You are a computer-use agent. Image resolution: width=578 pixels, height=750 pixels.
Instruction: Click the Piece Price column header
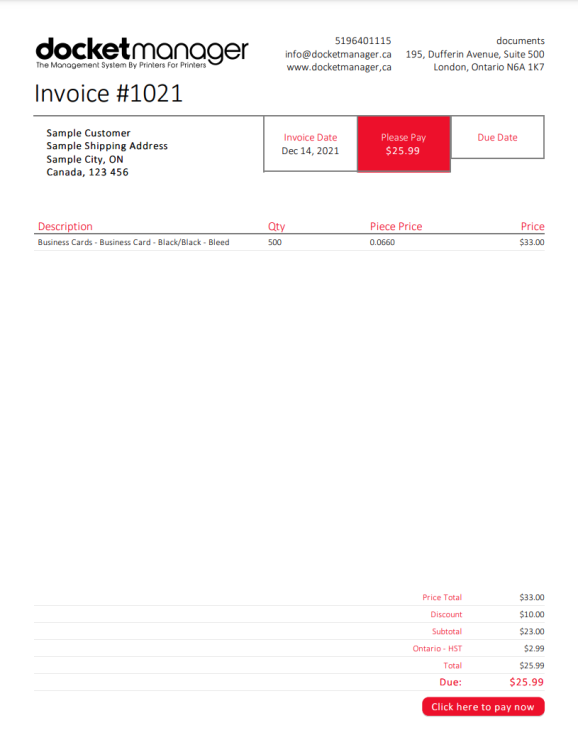(x=396, y=226)
